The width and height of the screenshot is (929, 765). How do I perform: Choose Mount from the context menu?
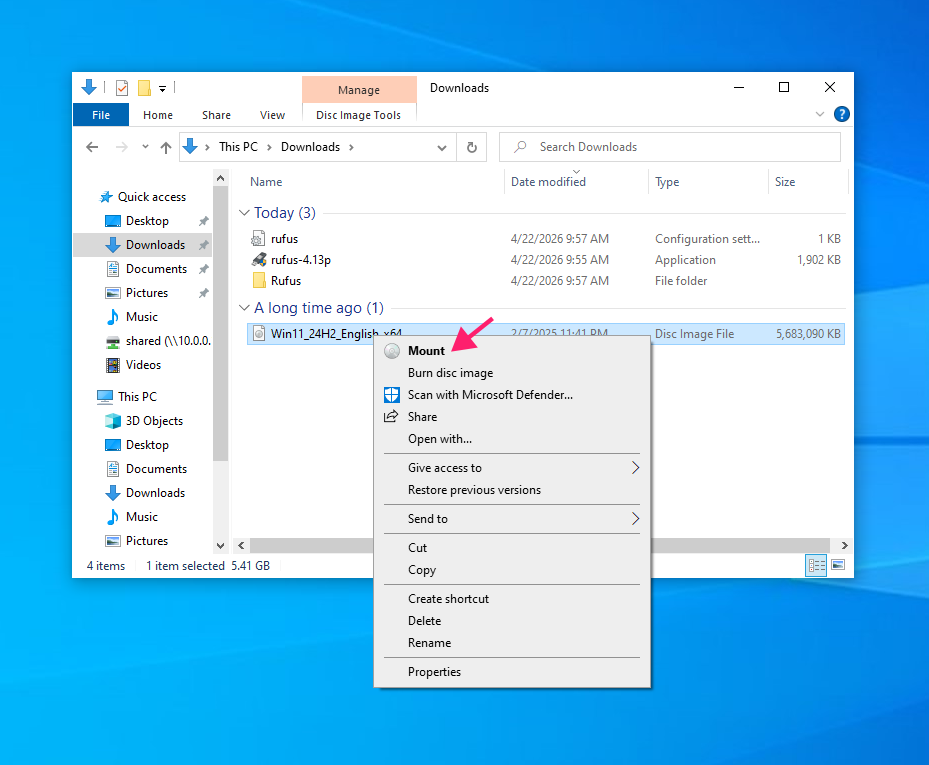click(512, 351)
